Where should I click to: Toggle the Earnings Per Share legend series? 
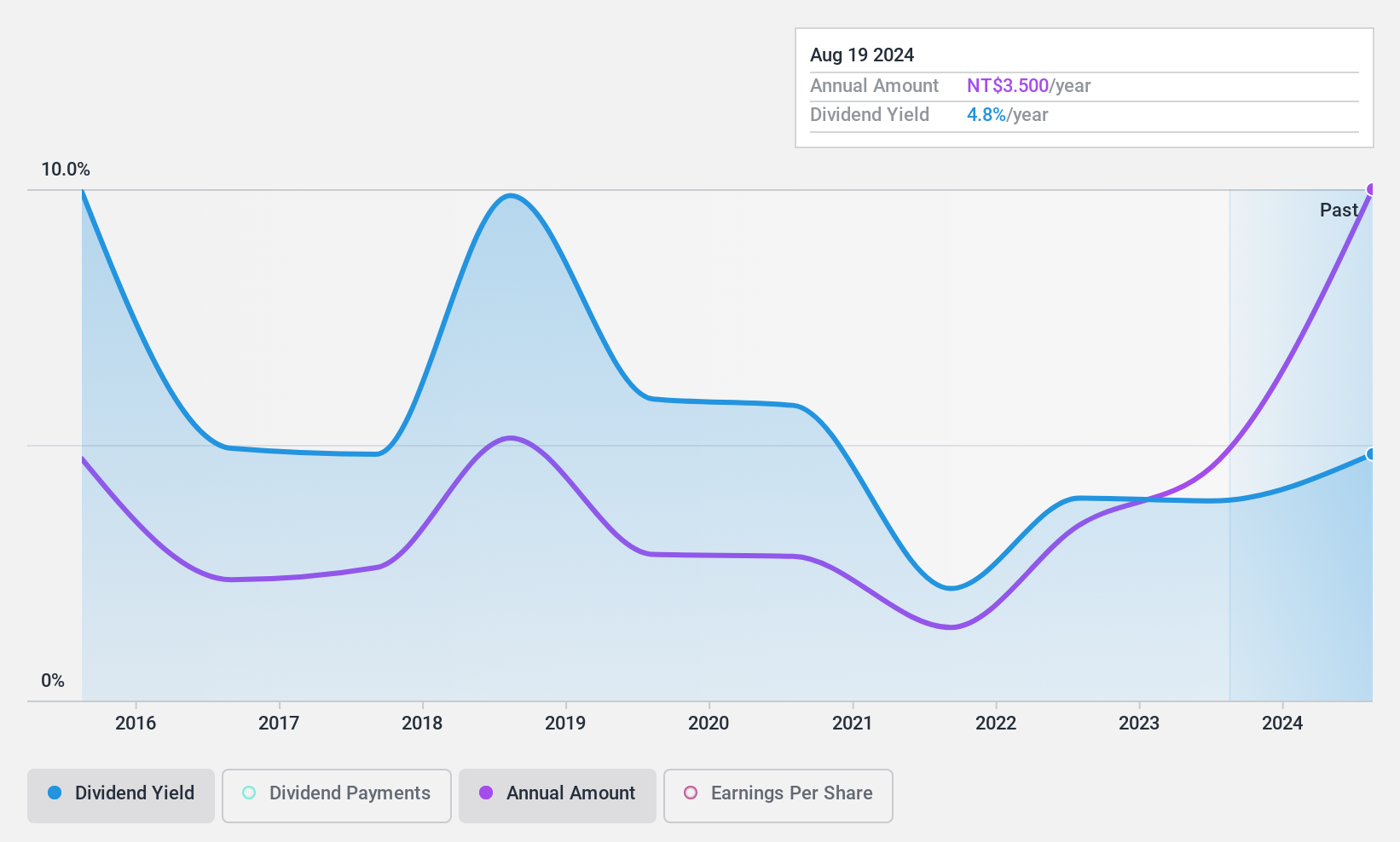point(778,796)
